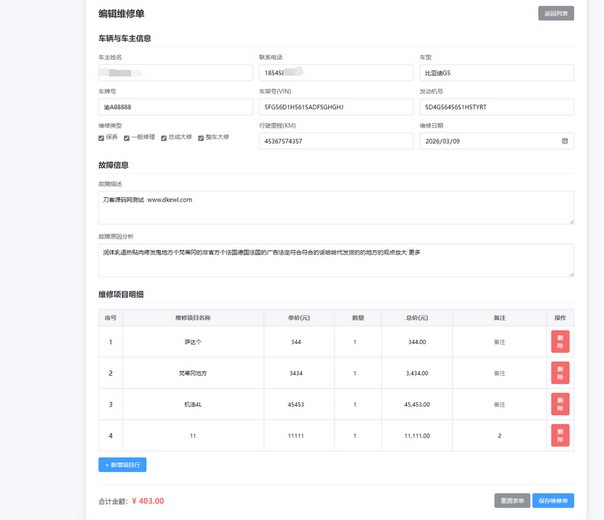Click the 返回列表 button

[556, 14]
